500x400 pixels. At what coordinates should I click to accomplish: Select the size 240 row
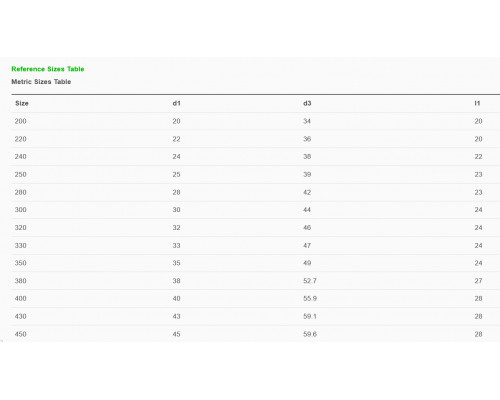pos(256,157)
